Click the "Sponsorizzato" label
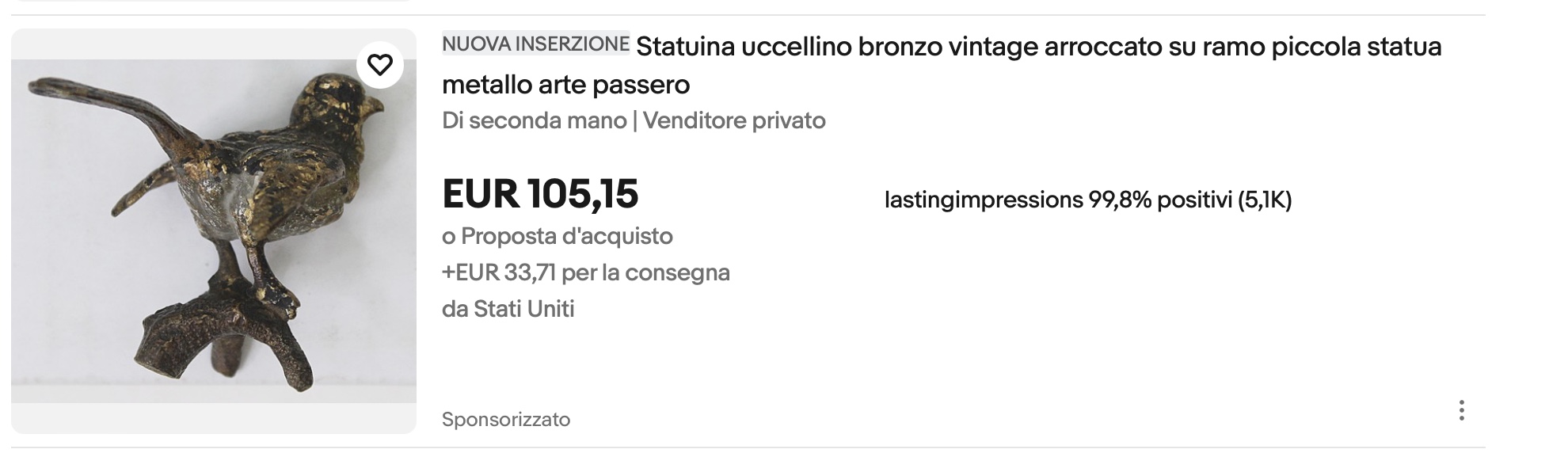This screenshot has height=453, width=1568. pyautogui.click(x=506, y=419)
